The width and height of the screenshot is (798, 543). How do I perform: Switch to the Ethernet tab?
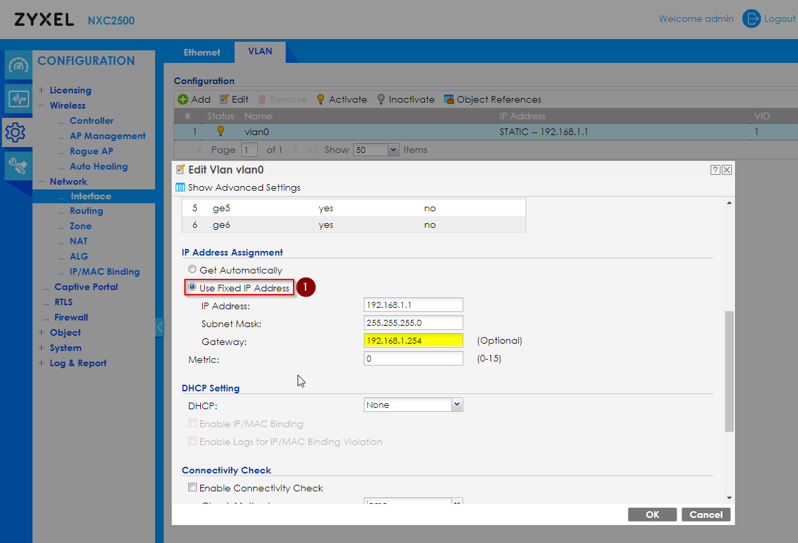click(201, 52)
